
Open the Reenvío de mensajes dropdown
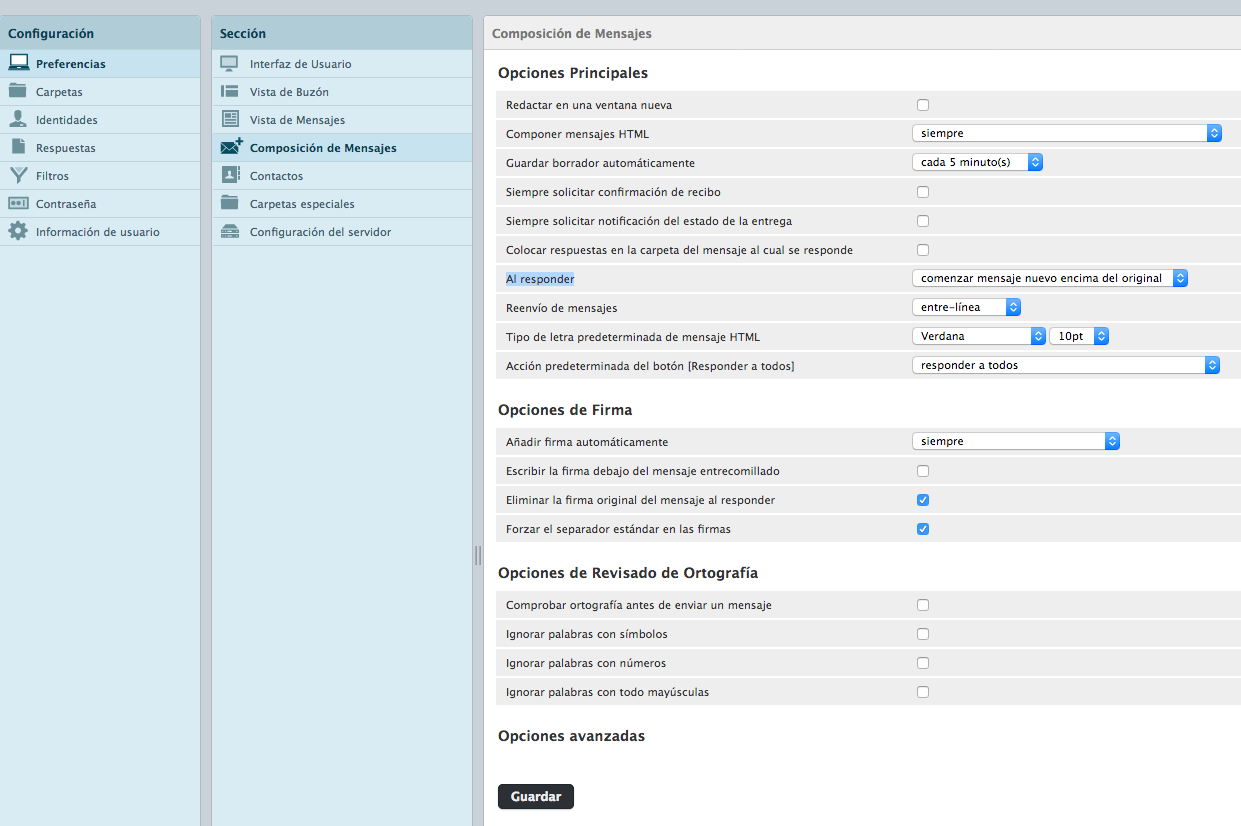tap(966, 307)
